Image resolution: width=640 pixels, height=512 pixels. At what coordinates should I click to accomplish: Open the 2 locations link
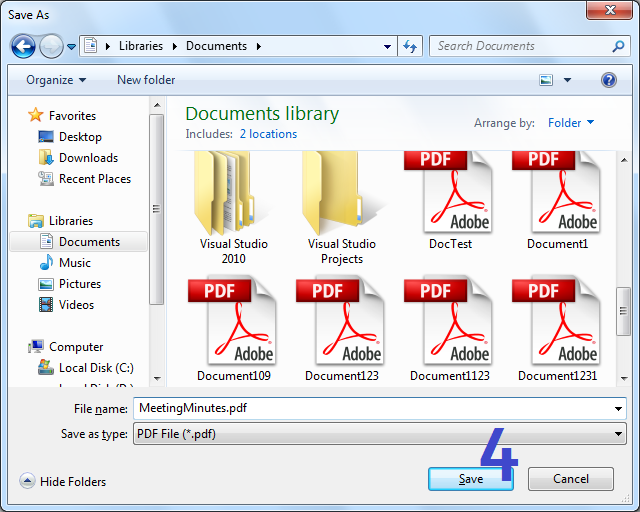click(268, 134)
